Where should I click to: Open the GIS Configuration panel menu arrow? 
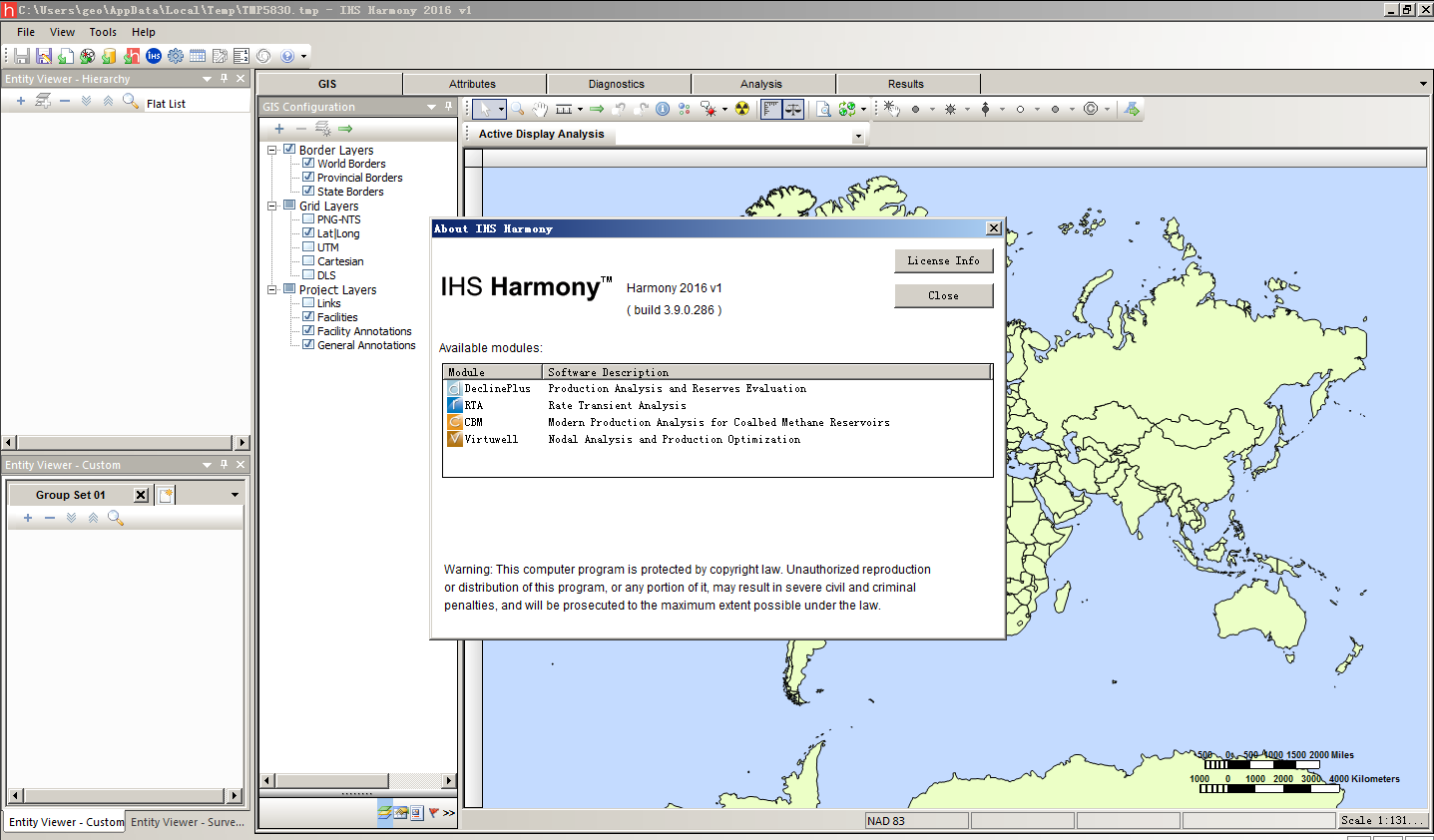point(432,107)
